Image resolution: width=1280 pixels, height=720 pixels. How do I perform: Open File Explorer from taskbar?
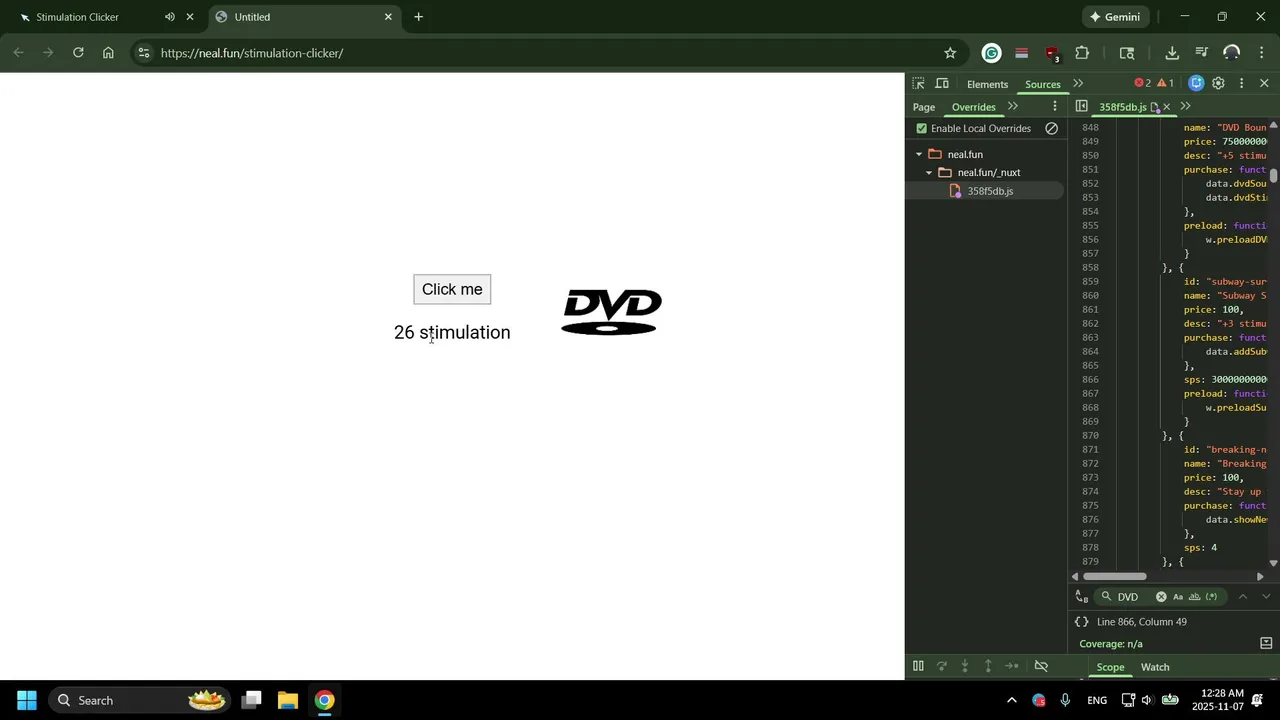[288, 700]
